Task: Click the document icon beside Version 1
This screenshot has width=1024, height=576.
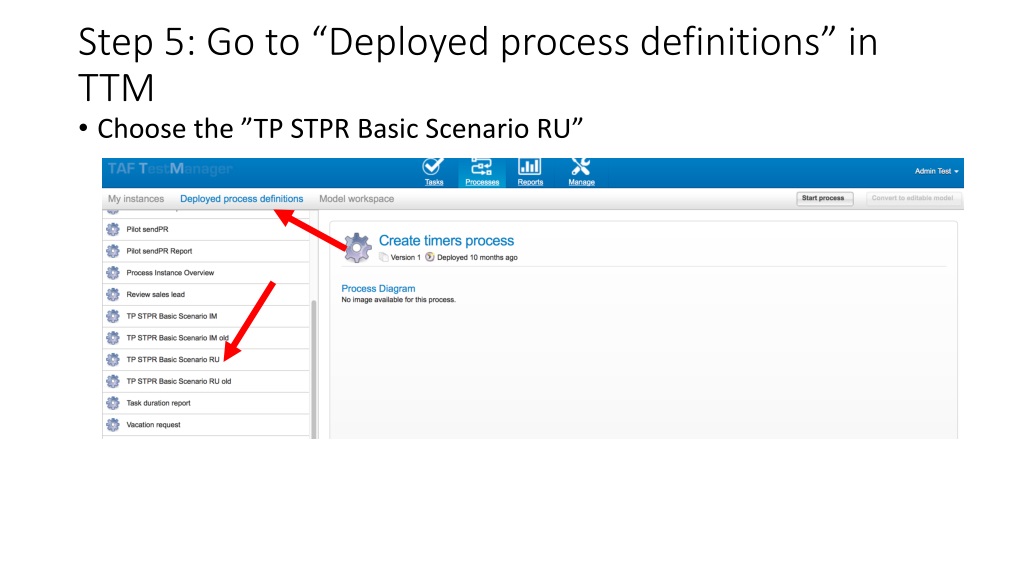Action: click(x=383, y=257)
